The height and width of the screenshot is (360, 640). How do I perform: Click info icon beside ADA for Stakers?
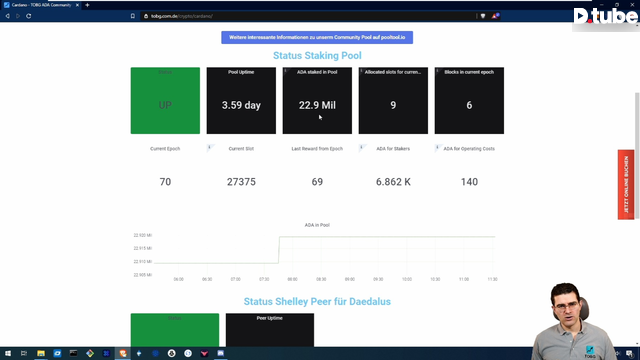coord(361,147)
